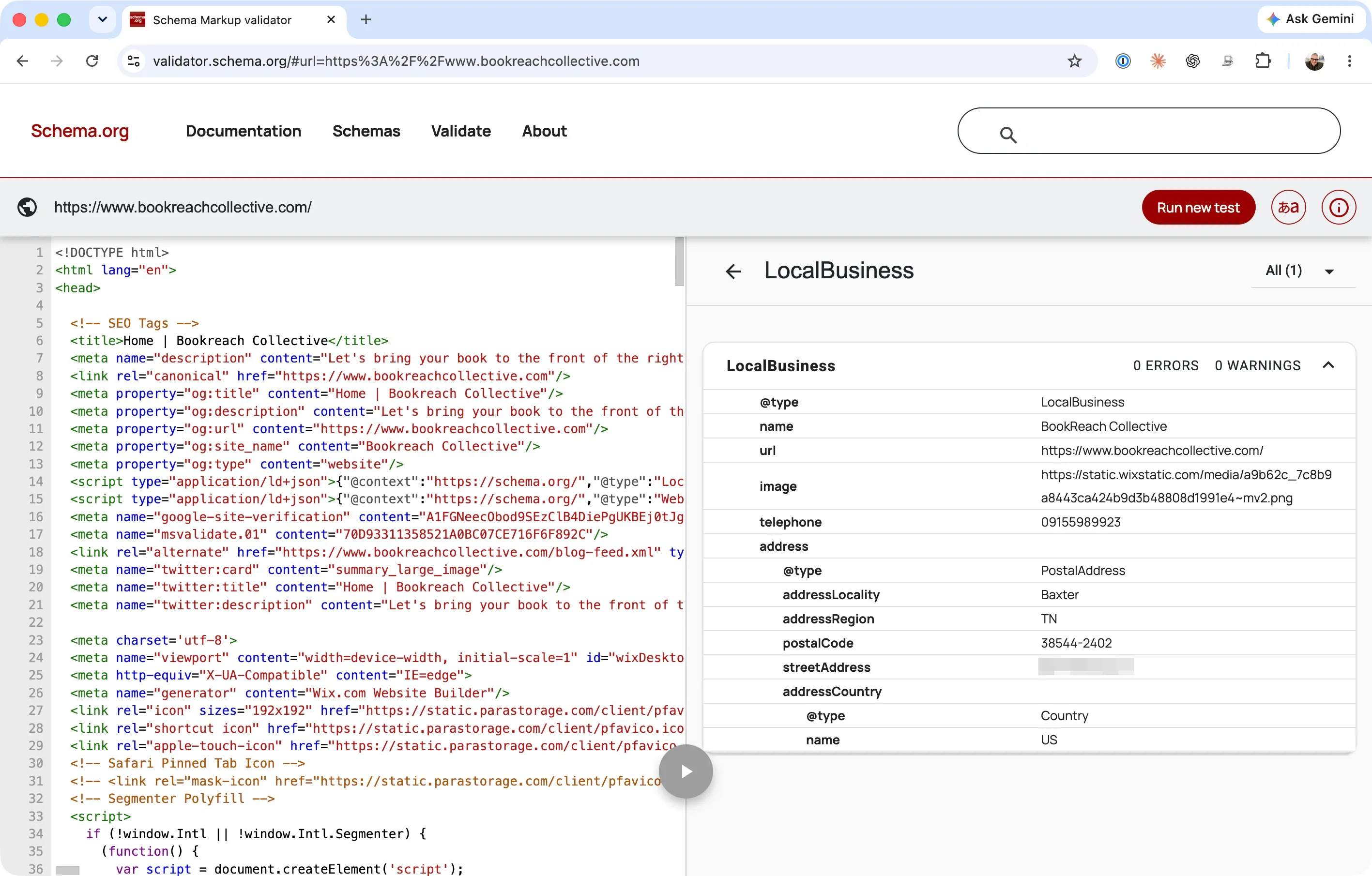The width and height of the screenshot is (1372, 876).
Task: Click the Ask Gemini button
Action: tap(1311, 19)
